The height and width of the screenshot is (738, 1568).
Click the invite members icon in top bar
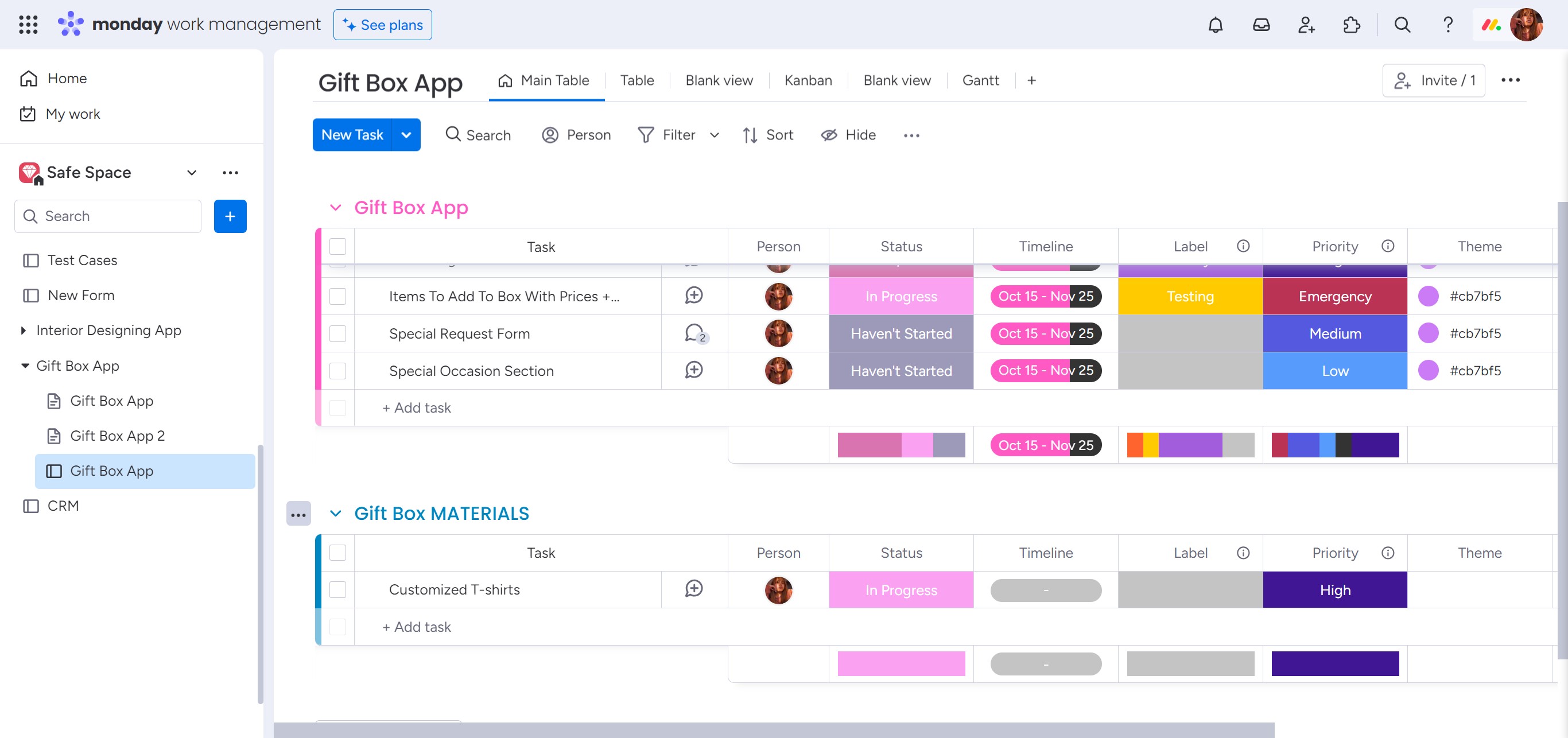(1306, 25)
